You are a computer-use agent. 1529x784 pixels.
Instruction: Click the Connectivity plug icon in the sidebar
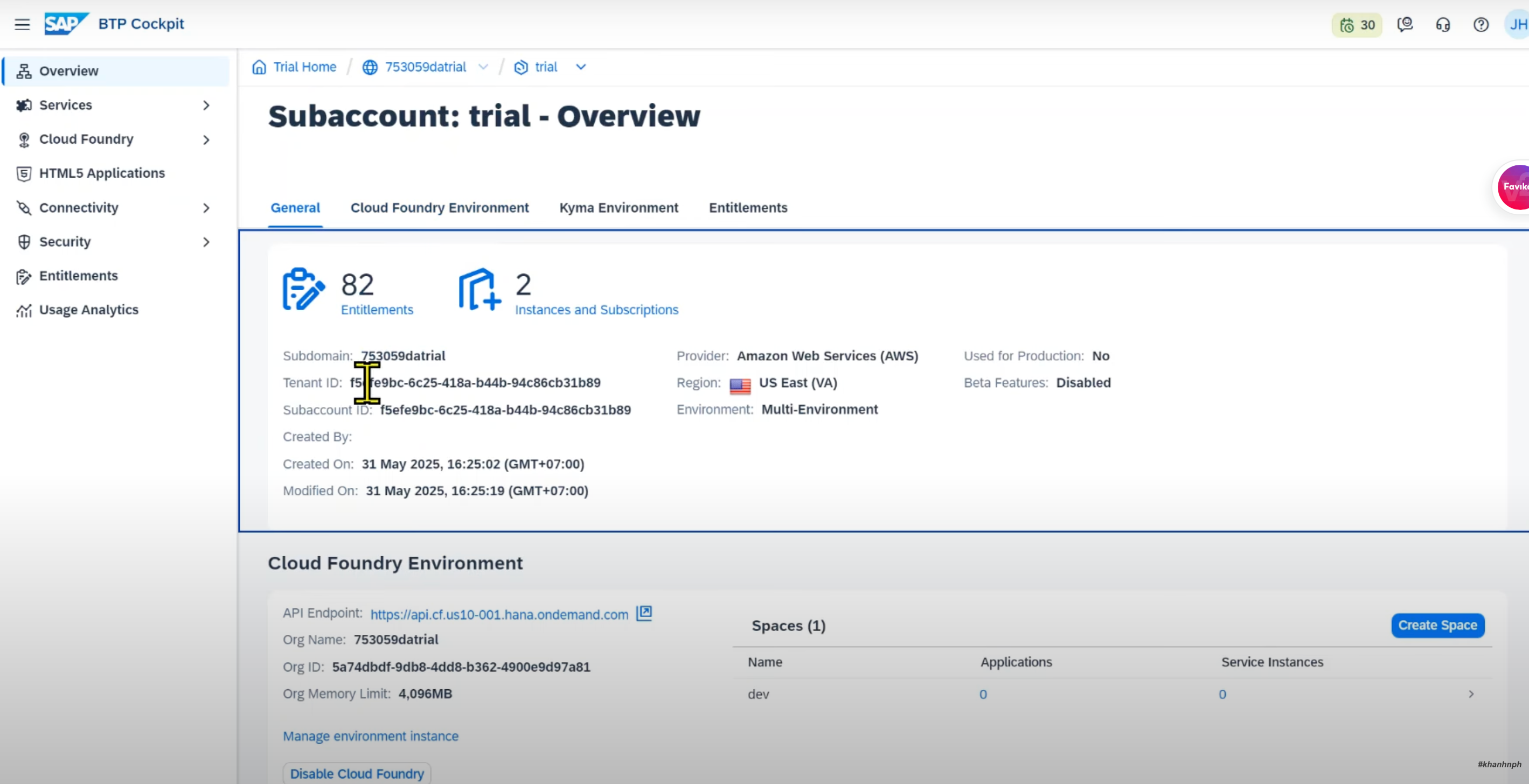pos(24,208)
